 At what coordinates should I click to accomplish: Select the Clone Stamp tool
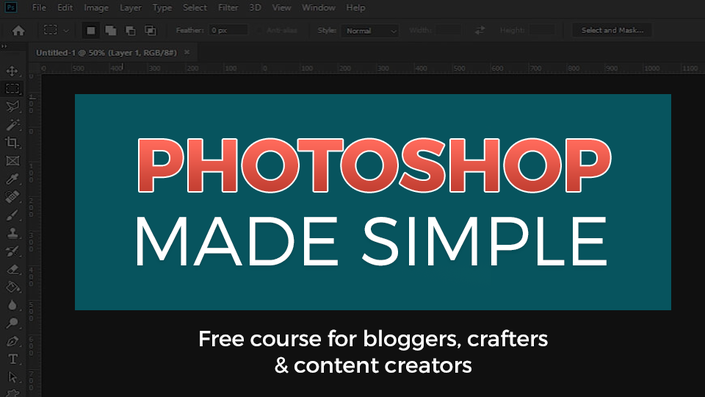coord(12,233)
